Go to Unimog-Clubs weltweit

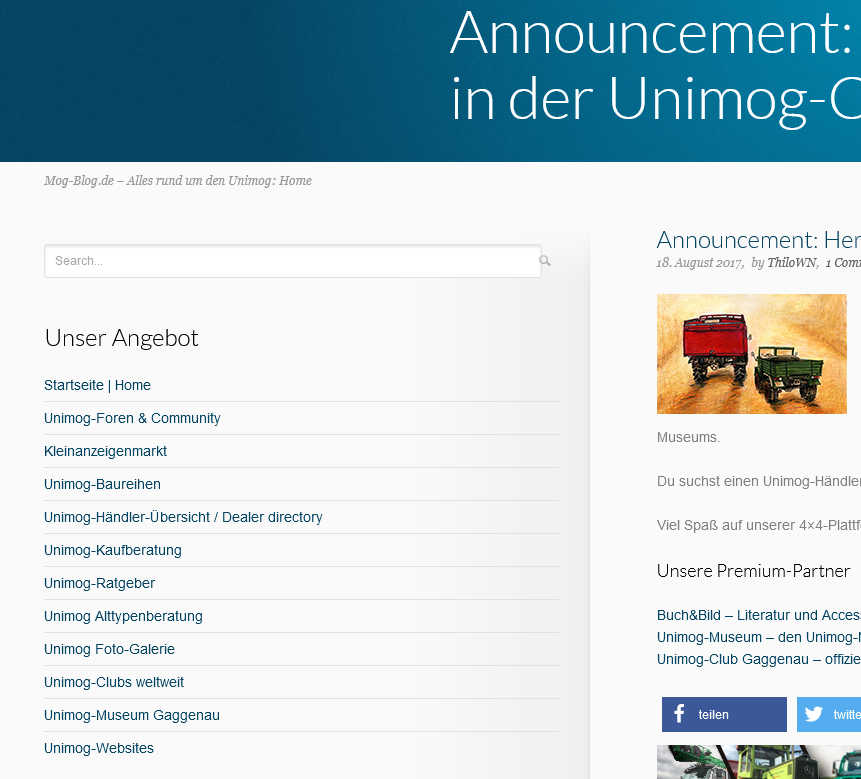tap(114, 682)
